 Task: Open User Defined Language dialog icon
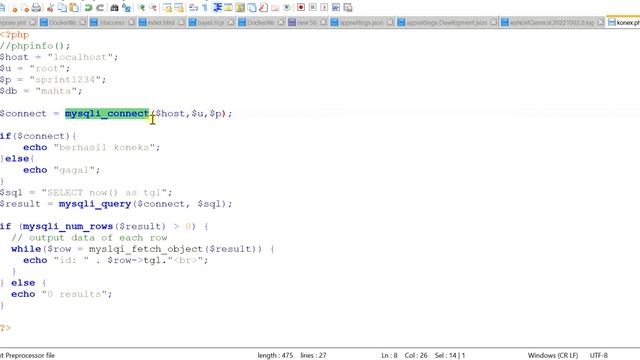tap(228, 8)
